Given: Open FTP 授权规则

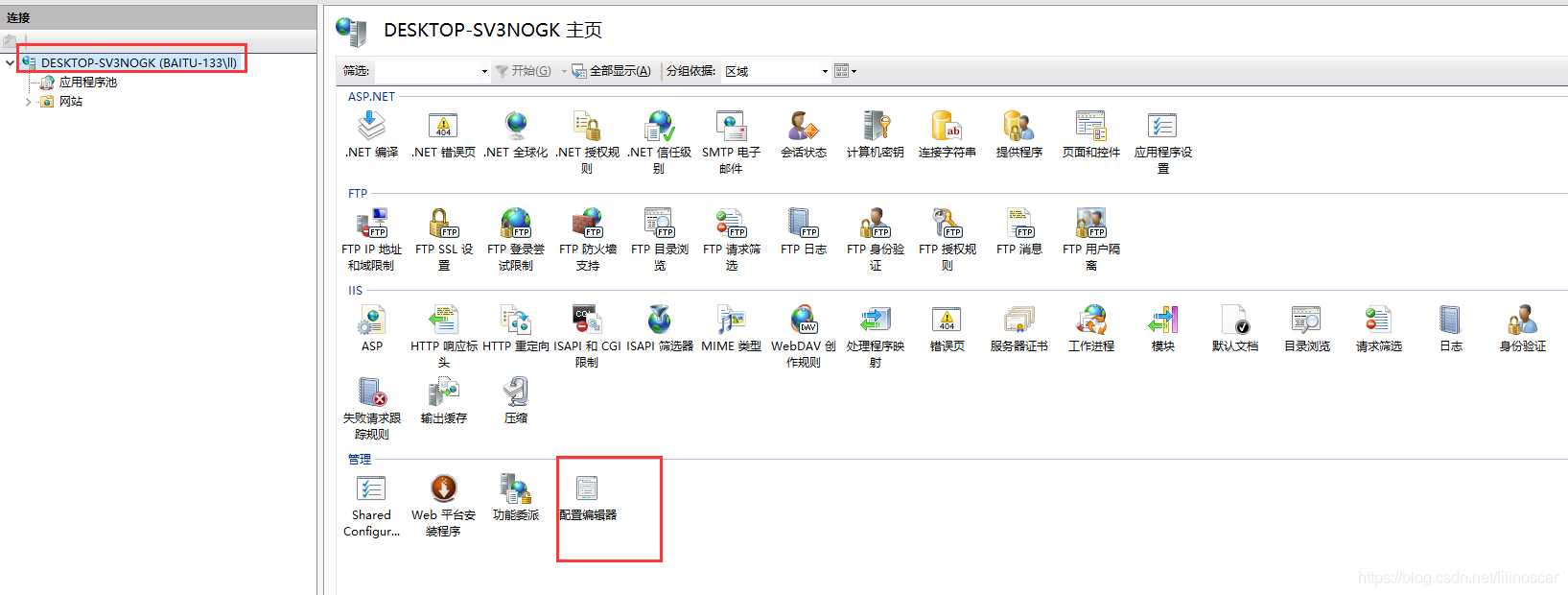Looking at the screenshot, I should pos(948,239).
